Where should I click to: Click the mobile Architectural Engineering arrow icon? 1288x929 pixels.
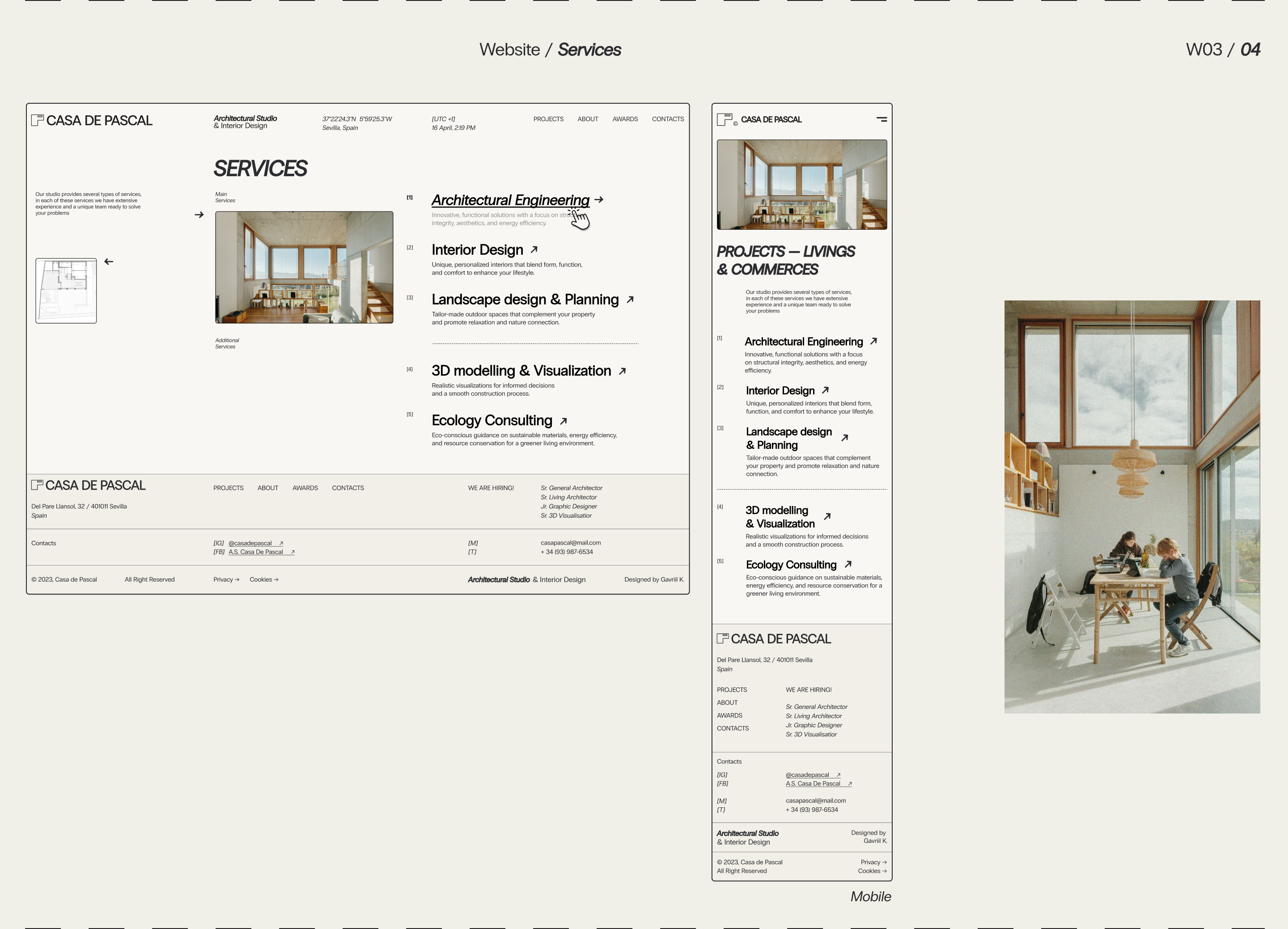point(873,341)
